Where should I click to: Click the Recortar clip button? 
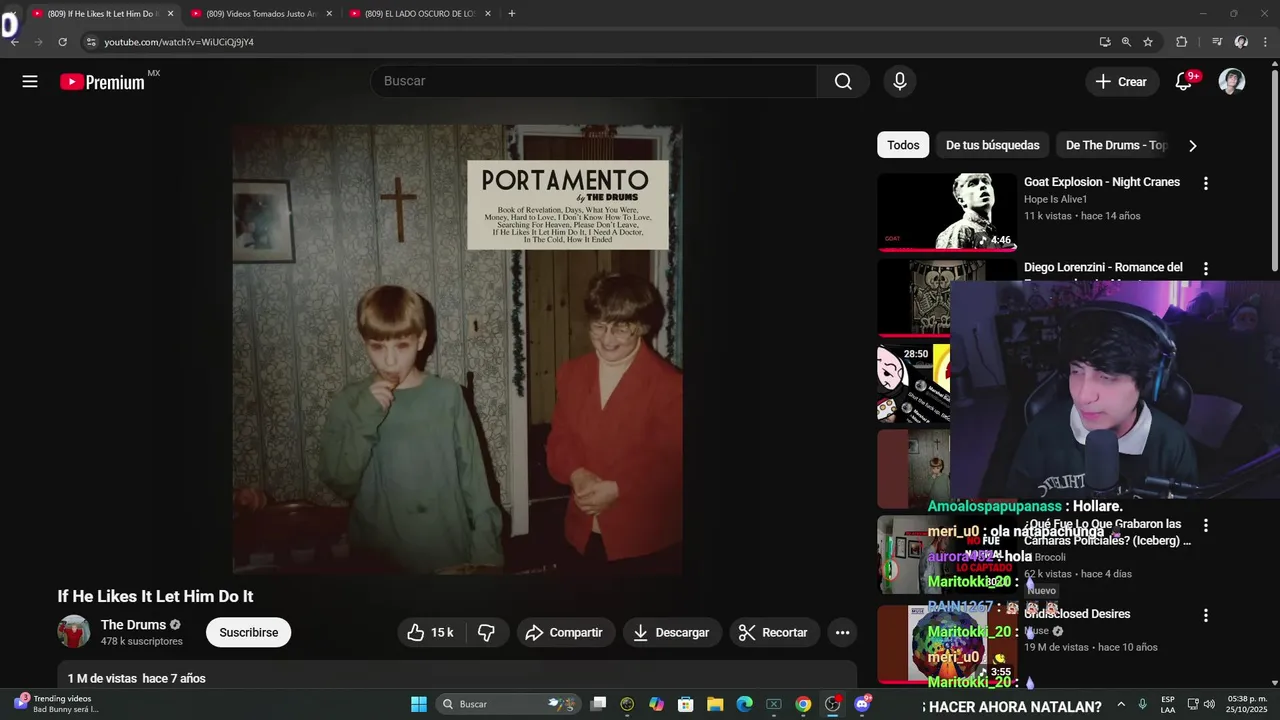click(x=774, y=632)
